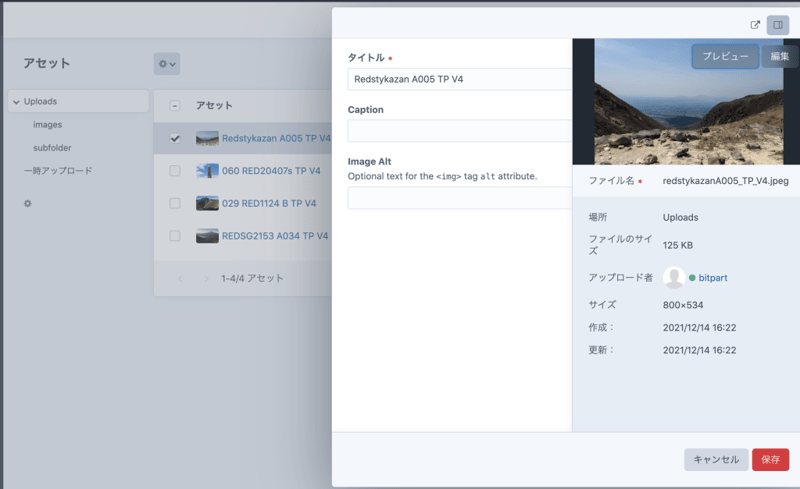Viewport: 800px width, 489px height.
Task: Collapse the Uploads folder tree
Action: click(x=16, y=102)
